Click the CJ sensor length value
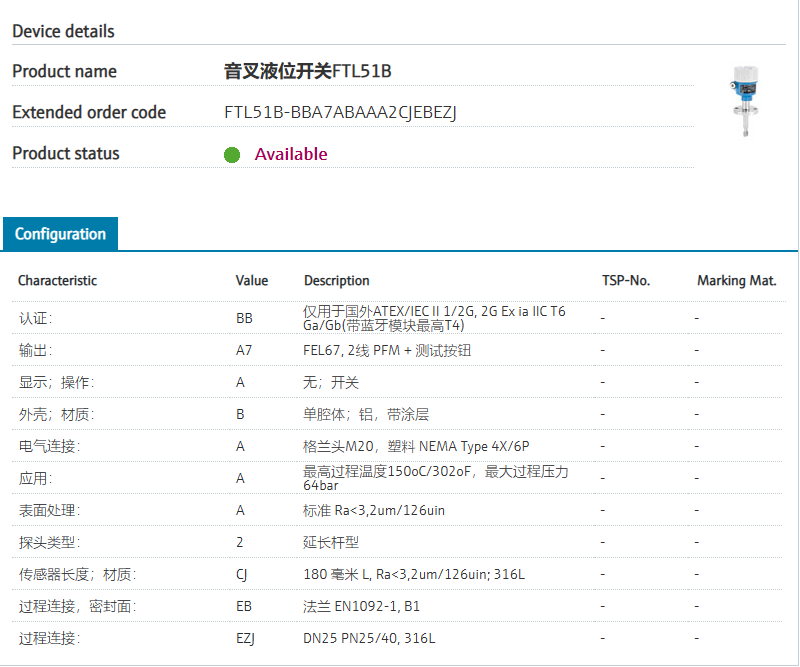The image size is (800, 667). point(242,574)
